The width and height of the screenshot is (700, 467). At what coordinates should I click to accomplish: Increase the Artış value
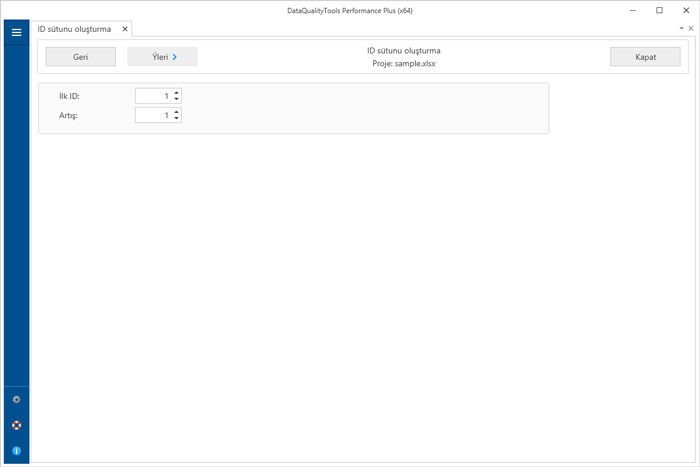pos(176,112)
